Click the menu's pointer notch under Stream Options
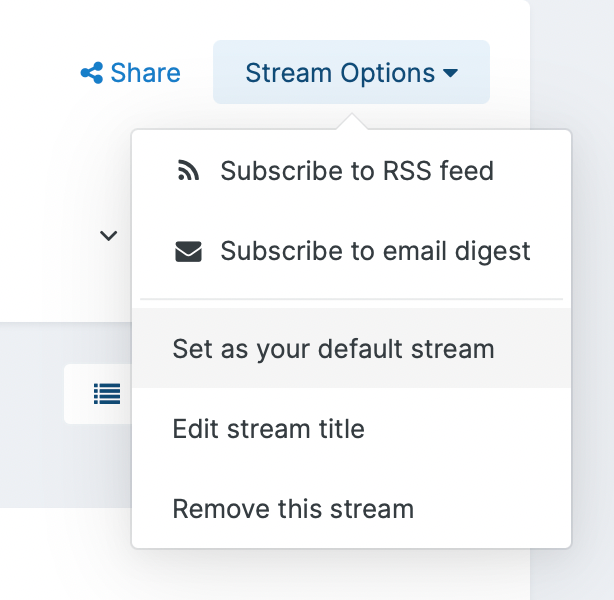Viewport: 614px width, 600px height. tap(350, 123)
